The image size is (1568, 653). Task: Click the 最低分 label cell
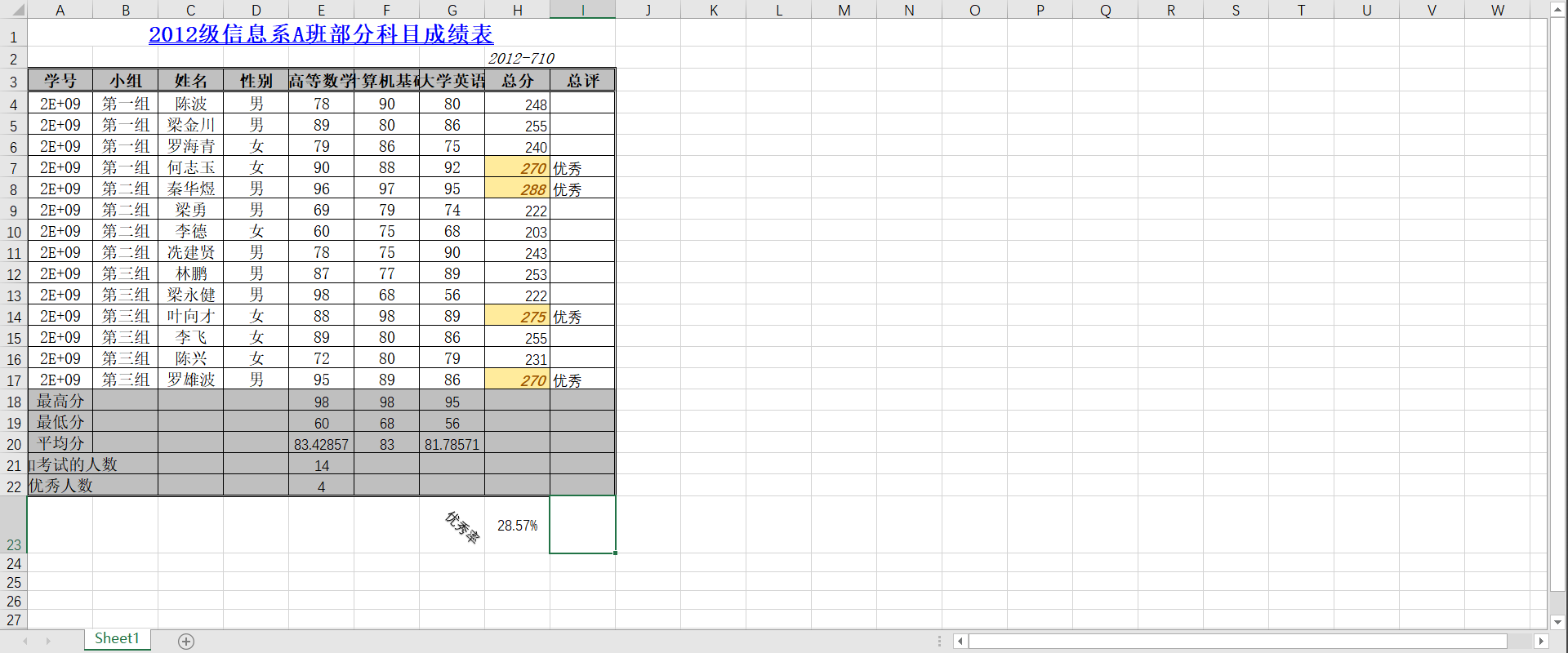60,422
